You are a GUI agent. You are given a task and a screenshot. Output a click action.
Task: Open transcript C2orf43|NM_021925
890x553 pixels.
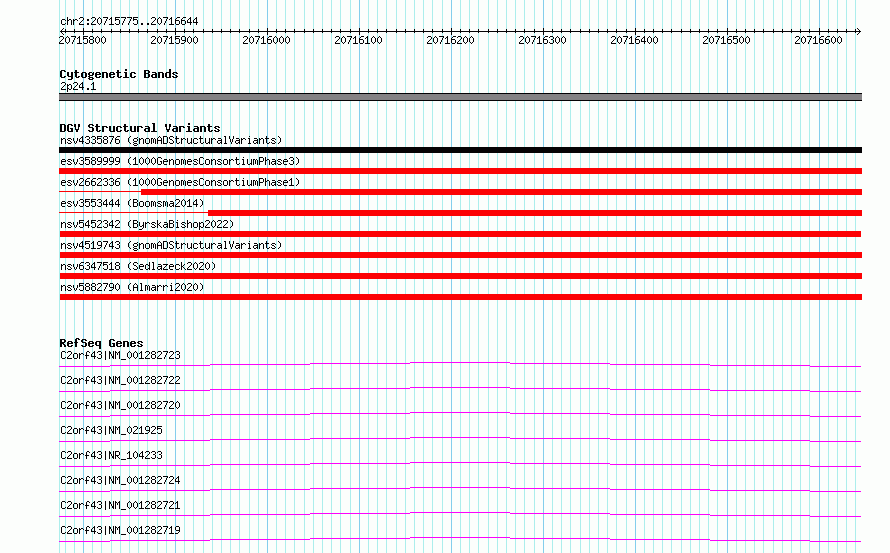111,430
